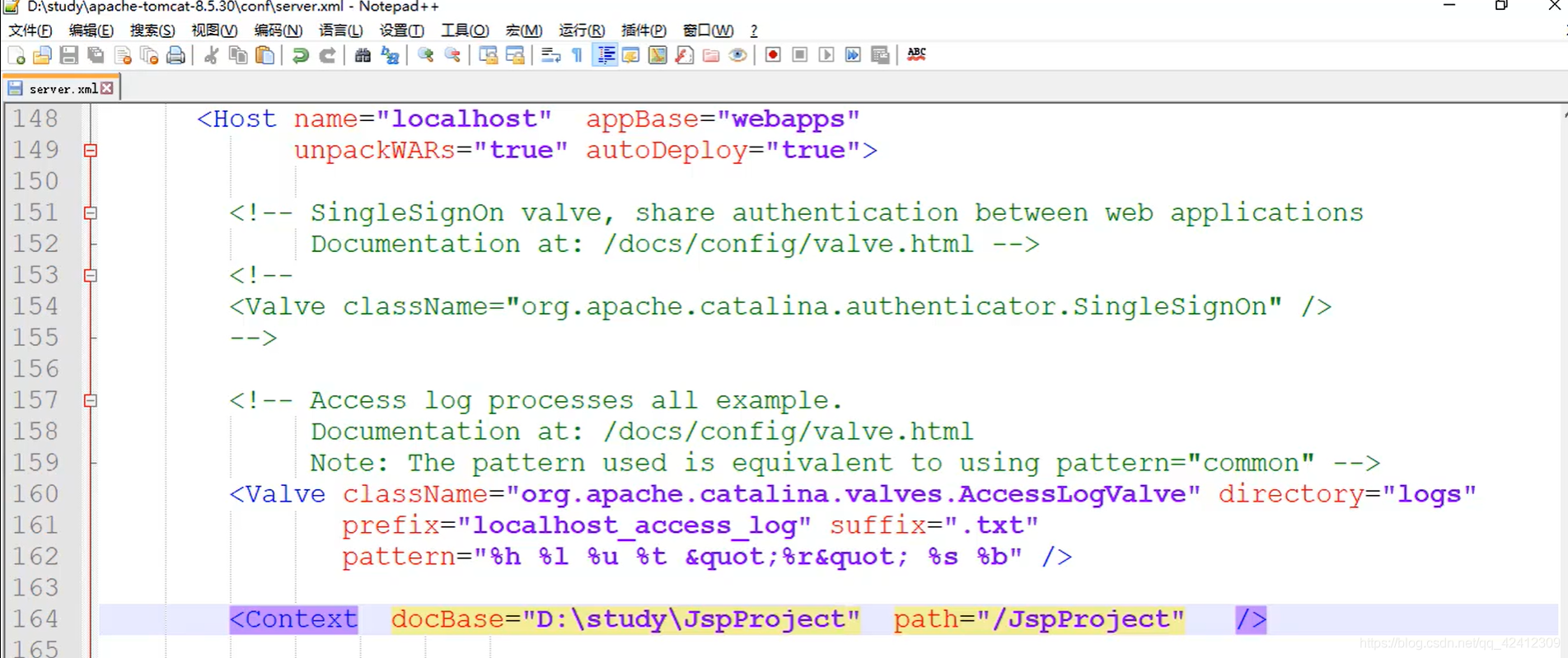The image size is (1568, 658).
Task: Open the 文件(F) menu
Action: (30, 30)
